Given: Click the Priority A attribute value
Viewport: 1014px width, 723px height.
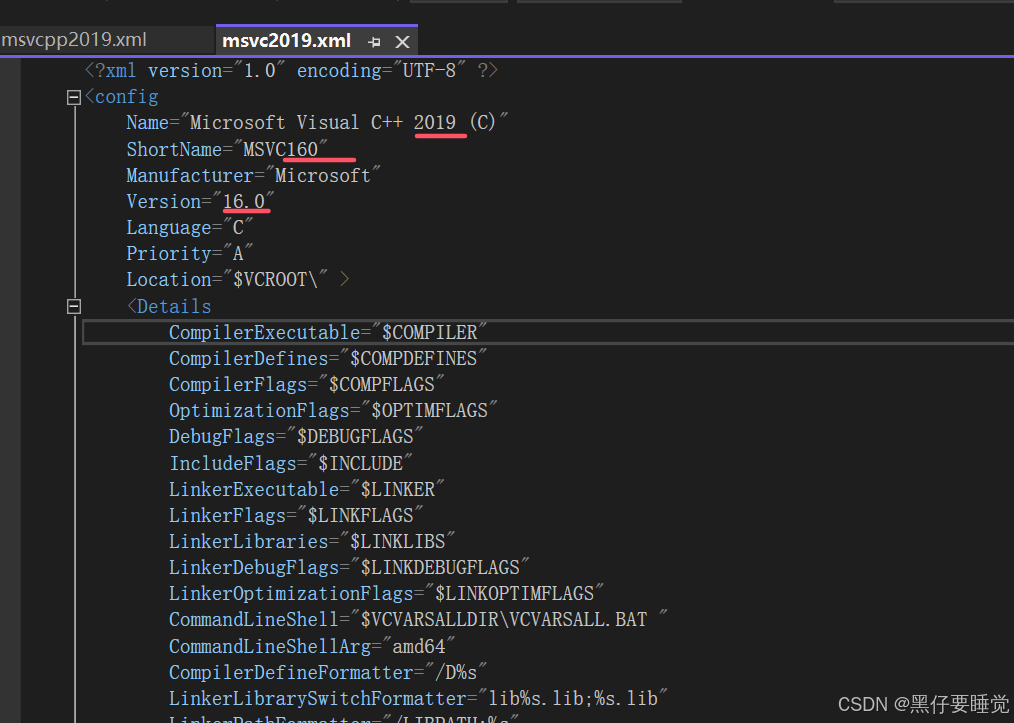Looking at the screenshot, I should 238,253.
